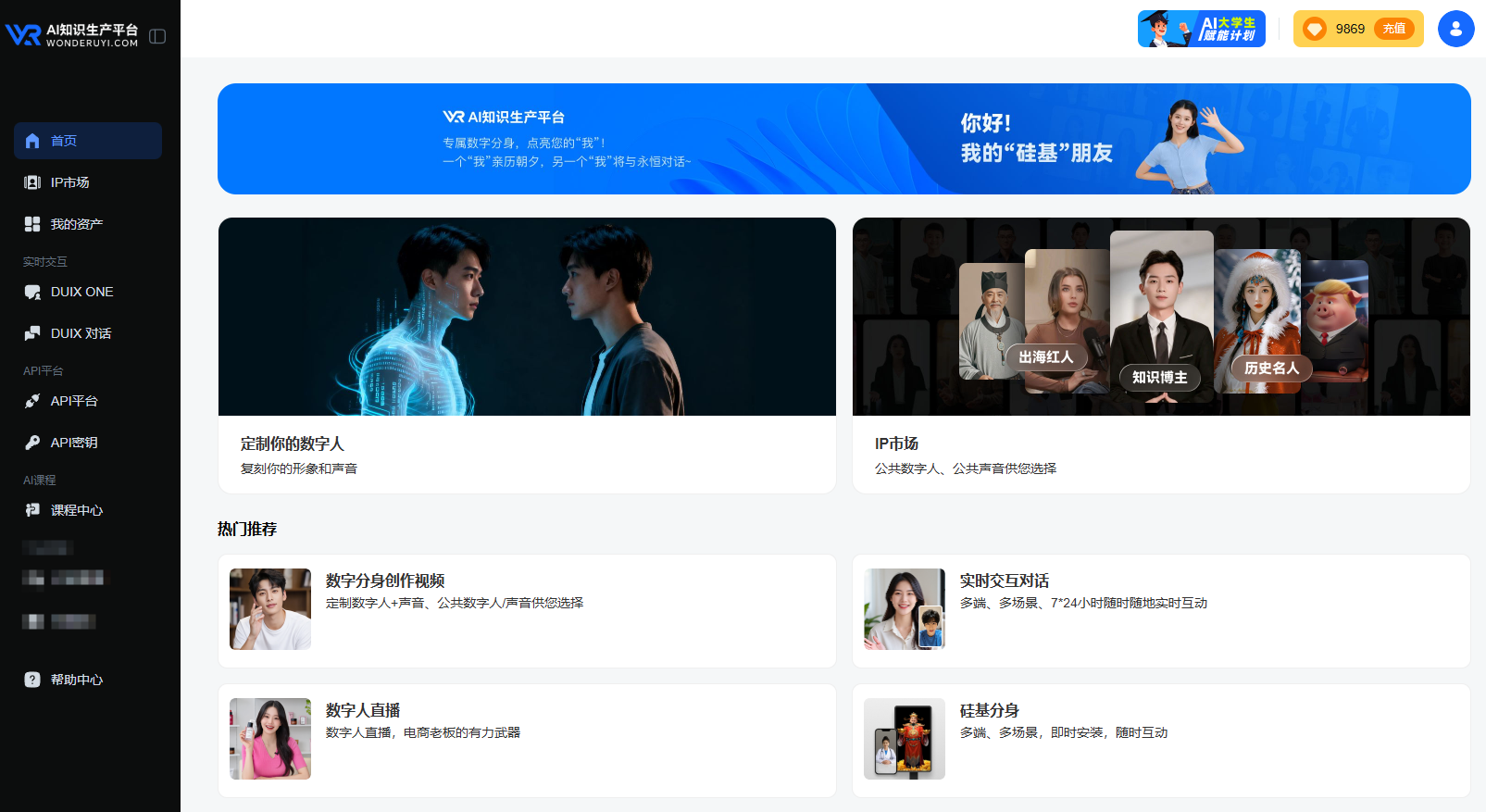Open 课程中心 from the sidebar icon
This screenshot has height=812, width=1486.
32,510
